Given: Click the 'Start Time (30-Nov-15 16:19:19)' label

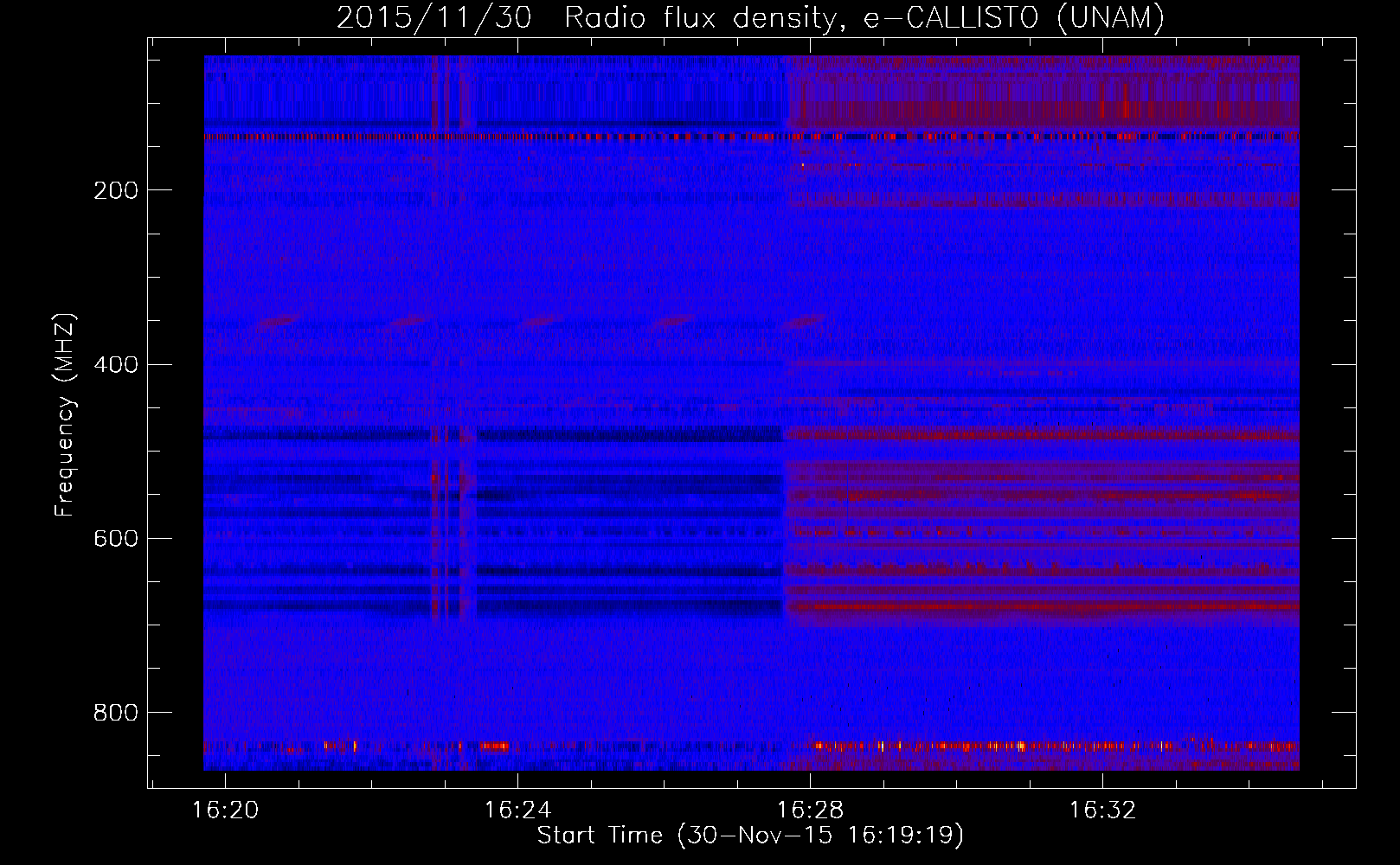Looking at the screenshot, I should coord(750,836).
